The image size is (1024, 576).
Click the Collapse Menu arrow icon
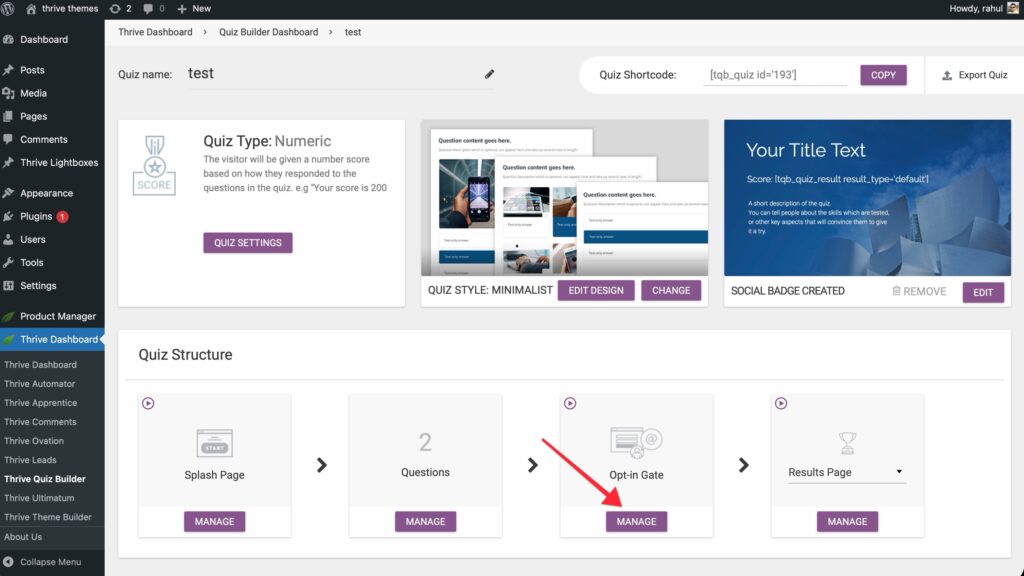(9, 562)
